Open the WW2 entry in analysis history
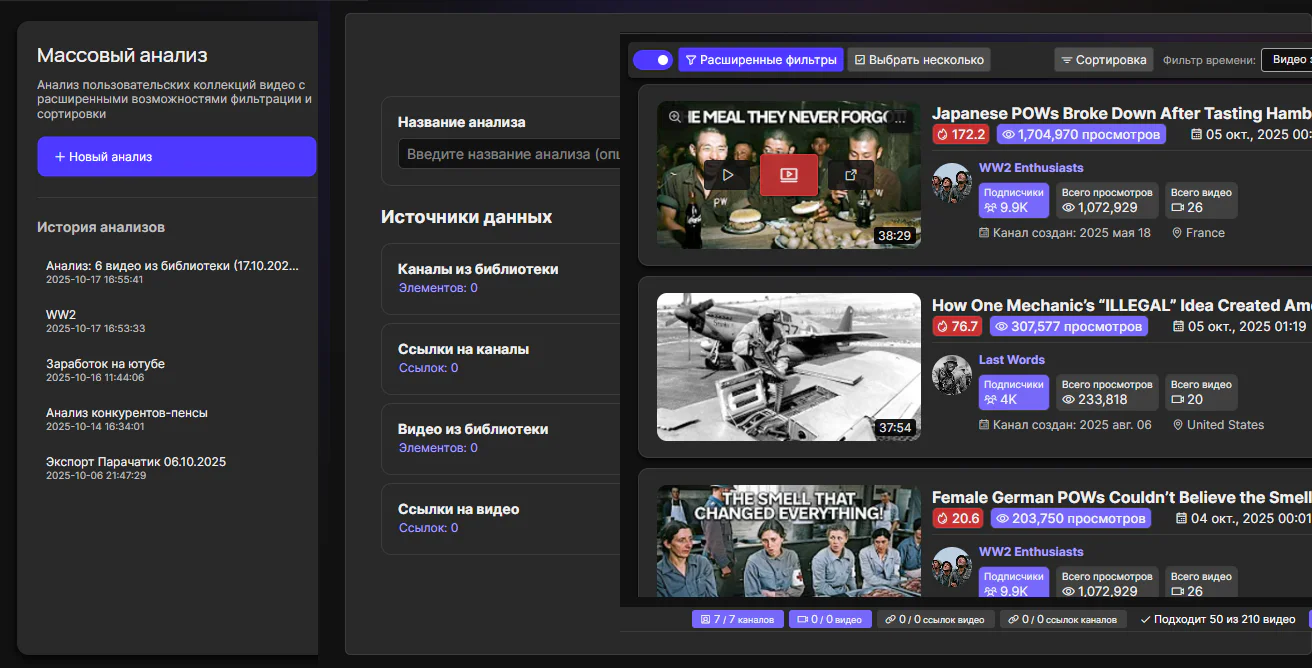1312x668 pixels. tap(61, 314)
